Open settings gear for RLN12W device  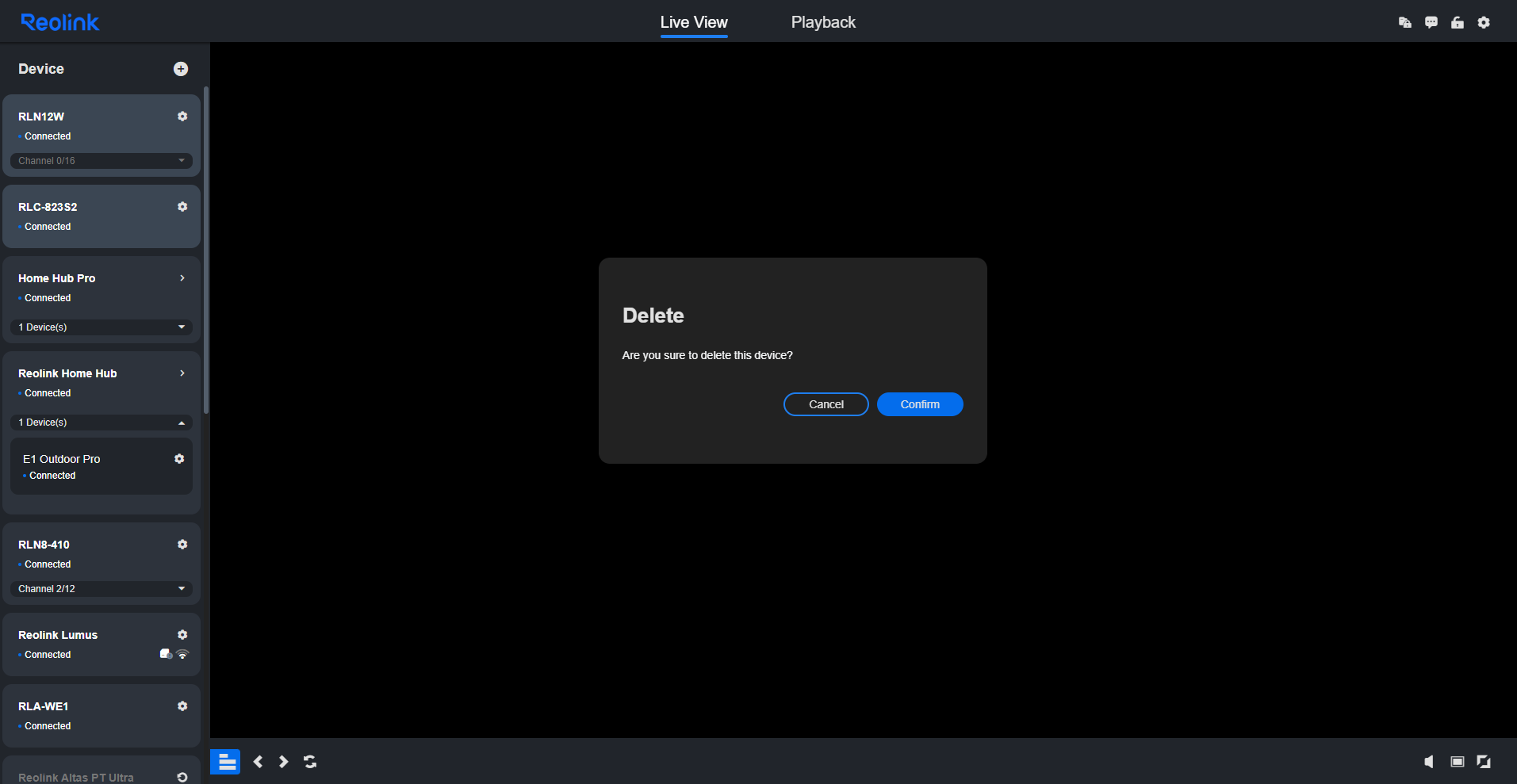pyautogui.click(x=182, y=117)
